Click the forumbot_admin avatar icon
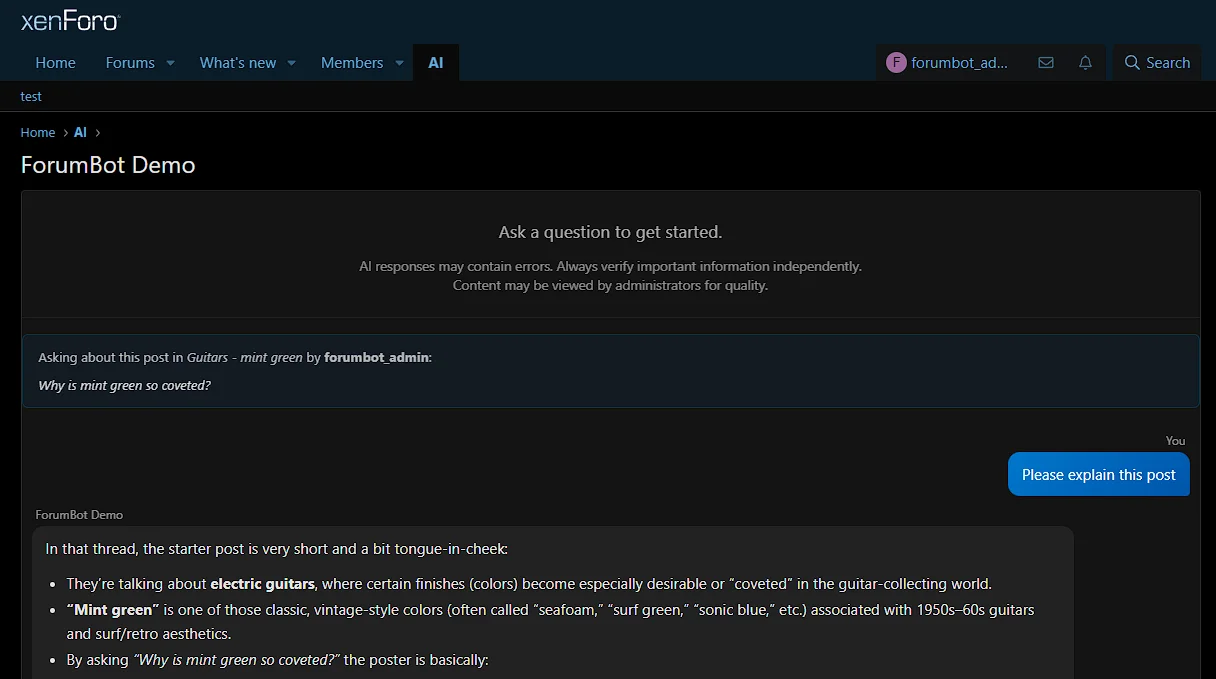1216x679 pixels. pos(896,62)
